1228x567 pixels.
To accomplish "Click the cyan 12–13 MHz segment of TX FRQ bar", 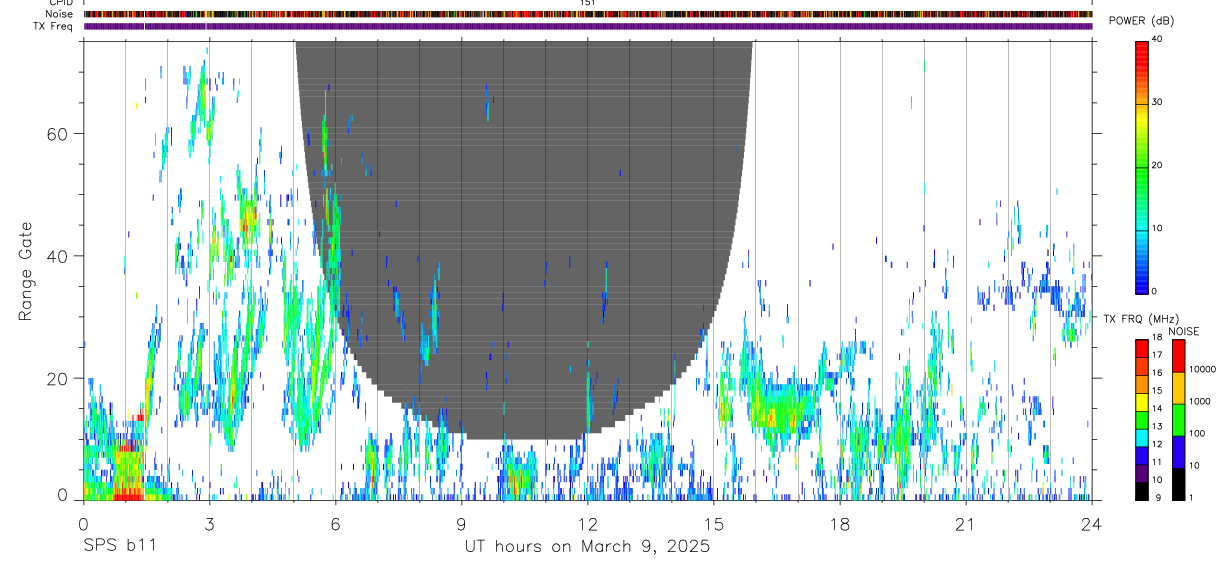I will (1141, 438).
